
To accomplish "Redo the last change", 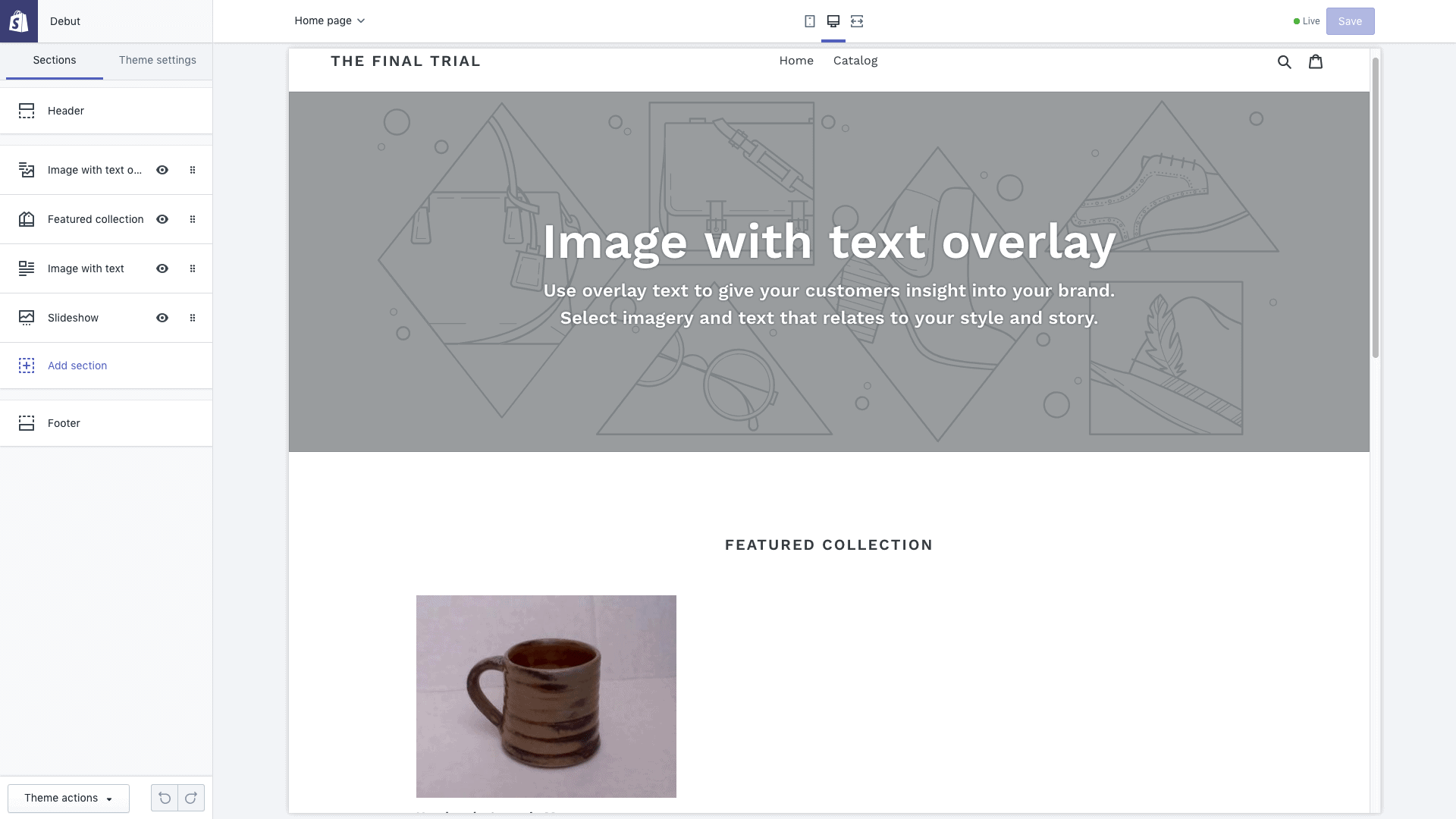I will (x=191, y=798).
